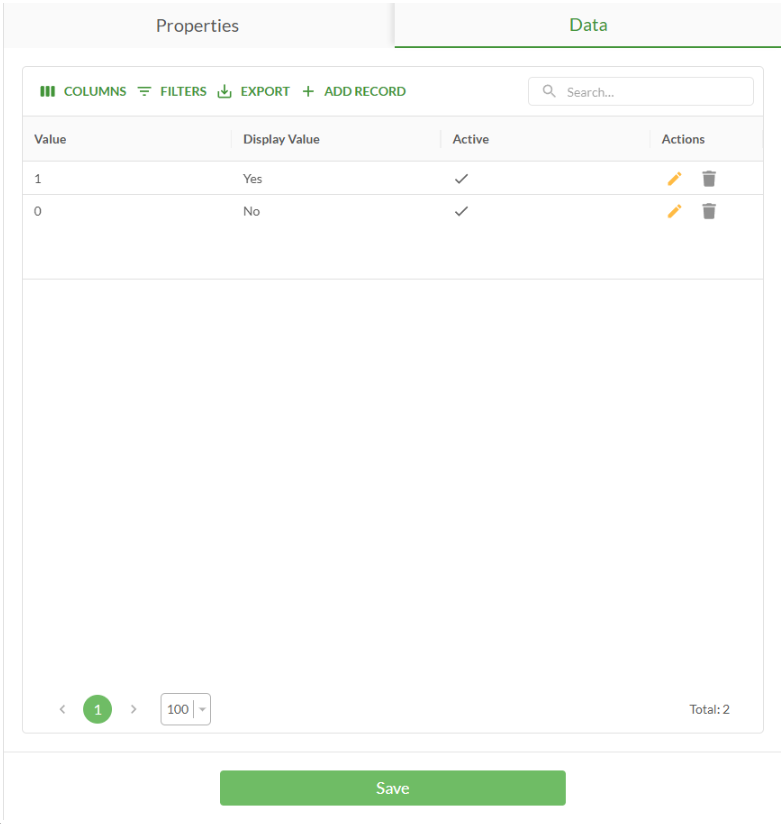This screenshot has width=782, height=824.
Task: Toggle Active checkmark for 'No' row
Action: pyautogui.click(x=461, y=211)
